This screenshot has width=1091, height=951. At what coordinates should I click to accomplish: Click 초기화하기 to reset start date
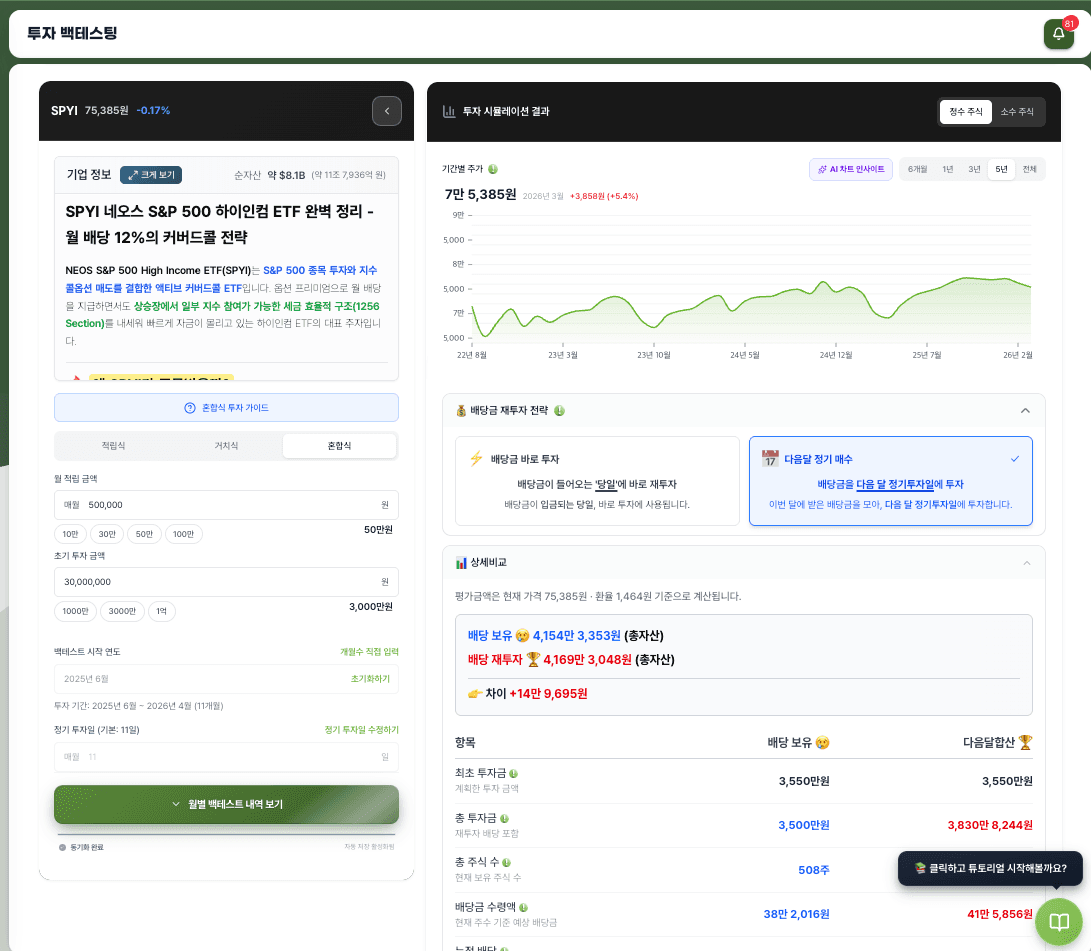click(x=370, y=679)
